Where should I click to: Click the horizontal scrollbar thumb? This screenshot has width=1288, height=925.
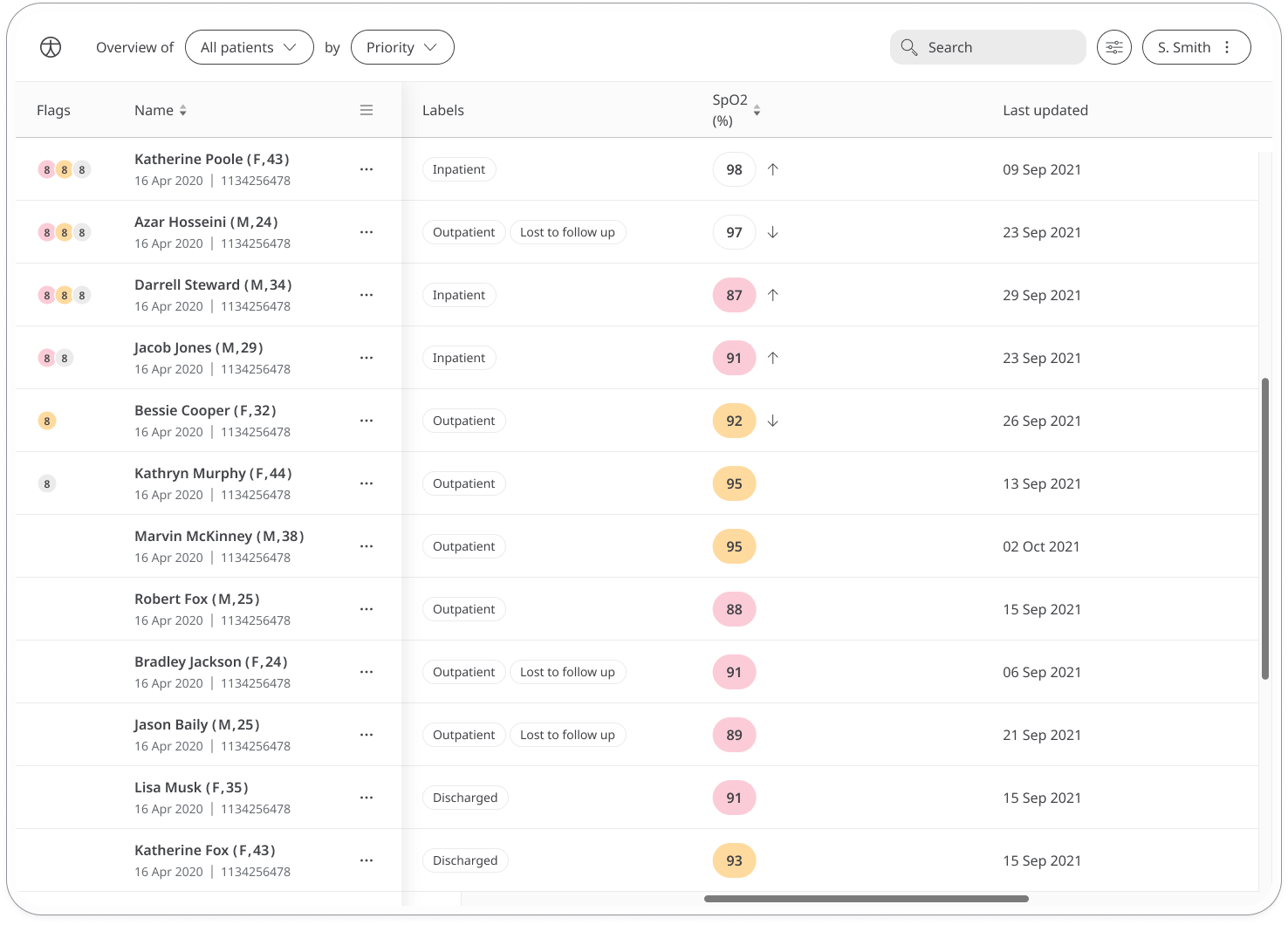pos(867,899)
